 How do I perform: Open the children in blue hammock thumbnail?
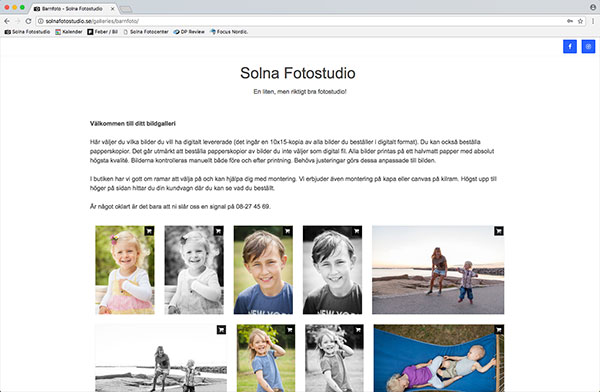(439, 358)
